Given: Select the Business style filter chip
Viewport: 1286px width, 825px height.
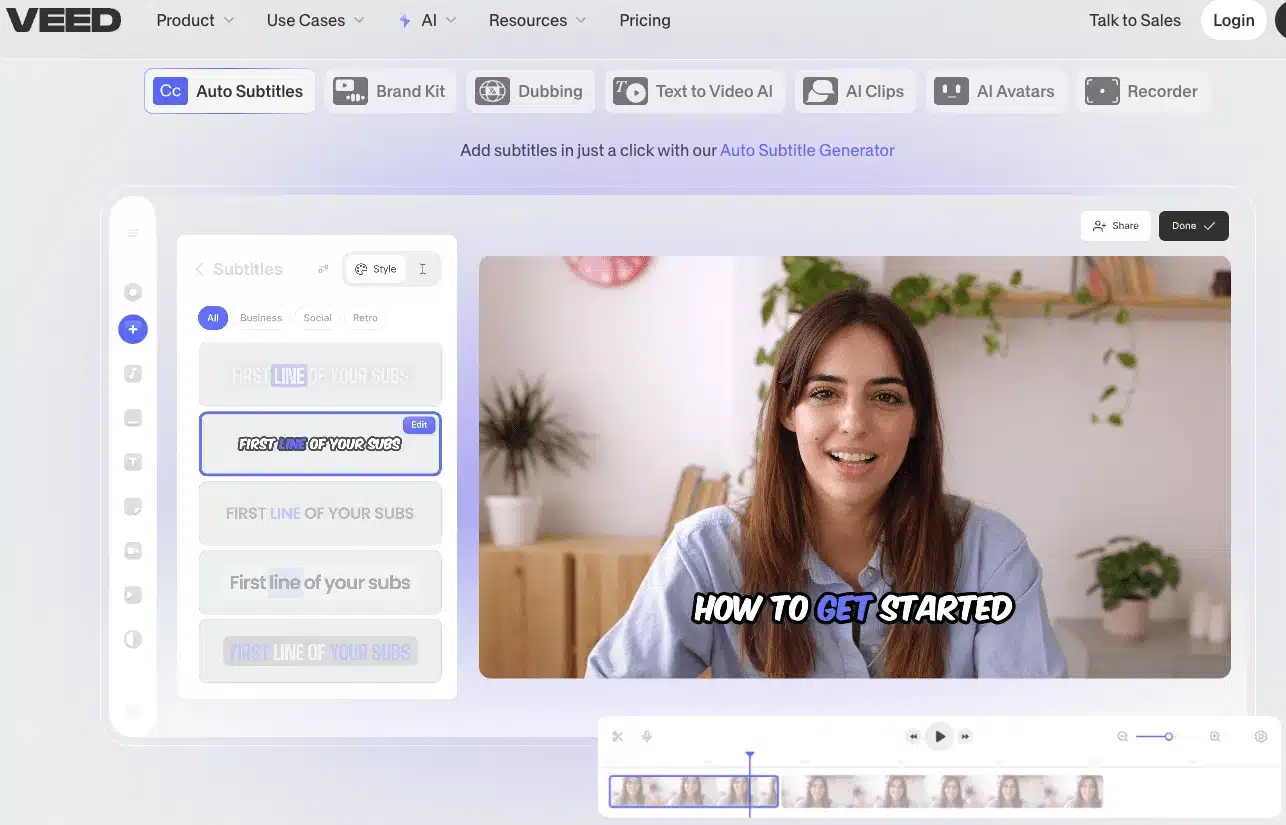Looking at the screenshot, I should [x=261, y=318].
